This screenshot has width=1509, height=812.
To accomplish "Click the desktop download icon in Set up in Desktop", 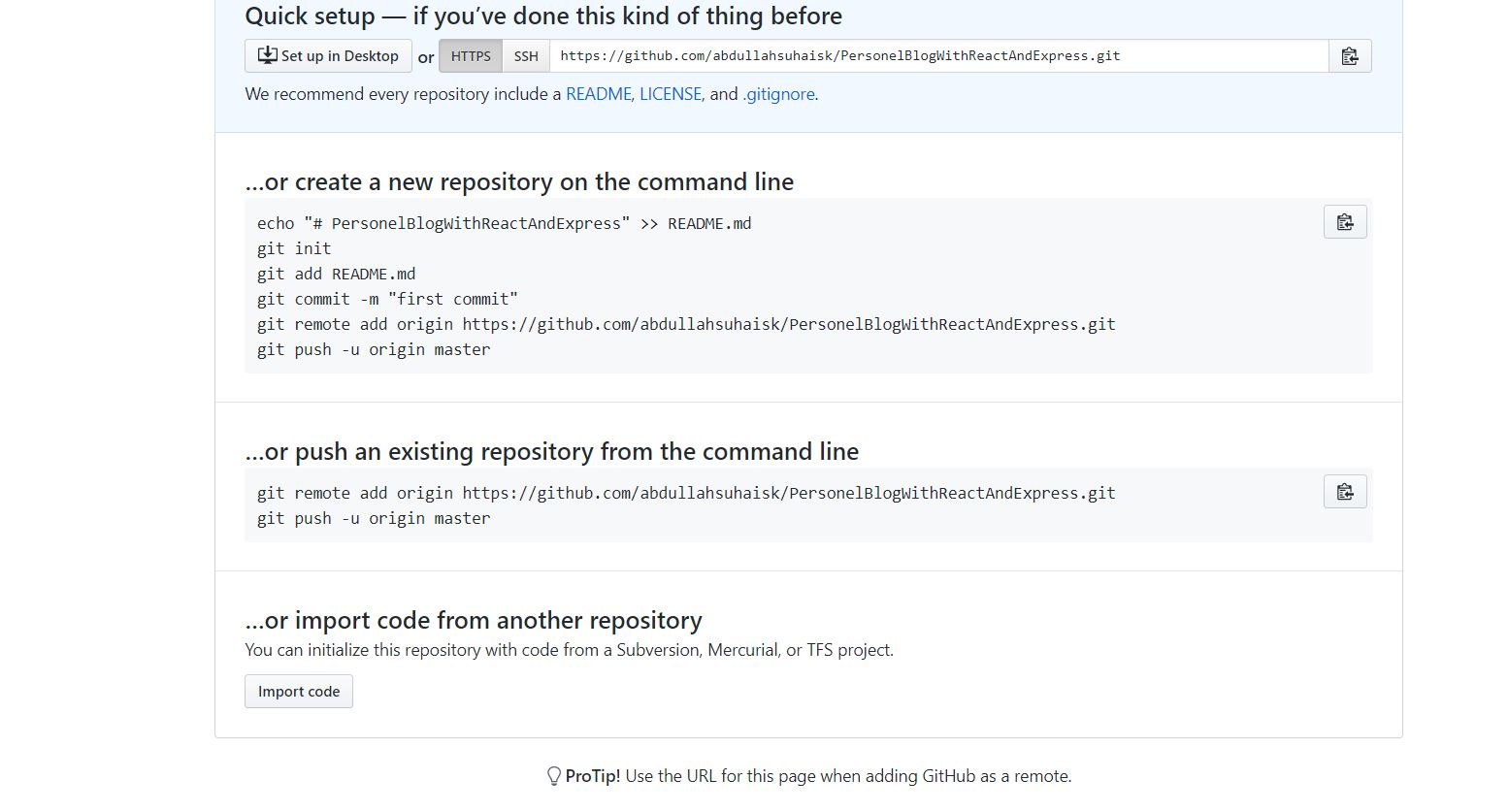I will click(x=267, y=55).
